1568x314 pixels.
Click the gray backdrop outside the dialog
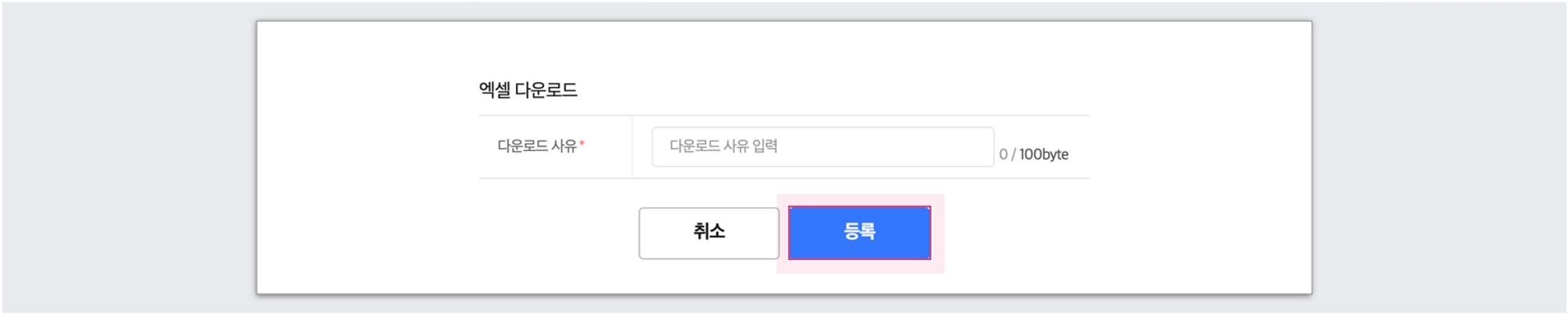coord(125,157)
